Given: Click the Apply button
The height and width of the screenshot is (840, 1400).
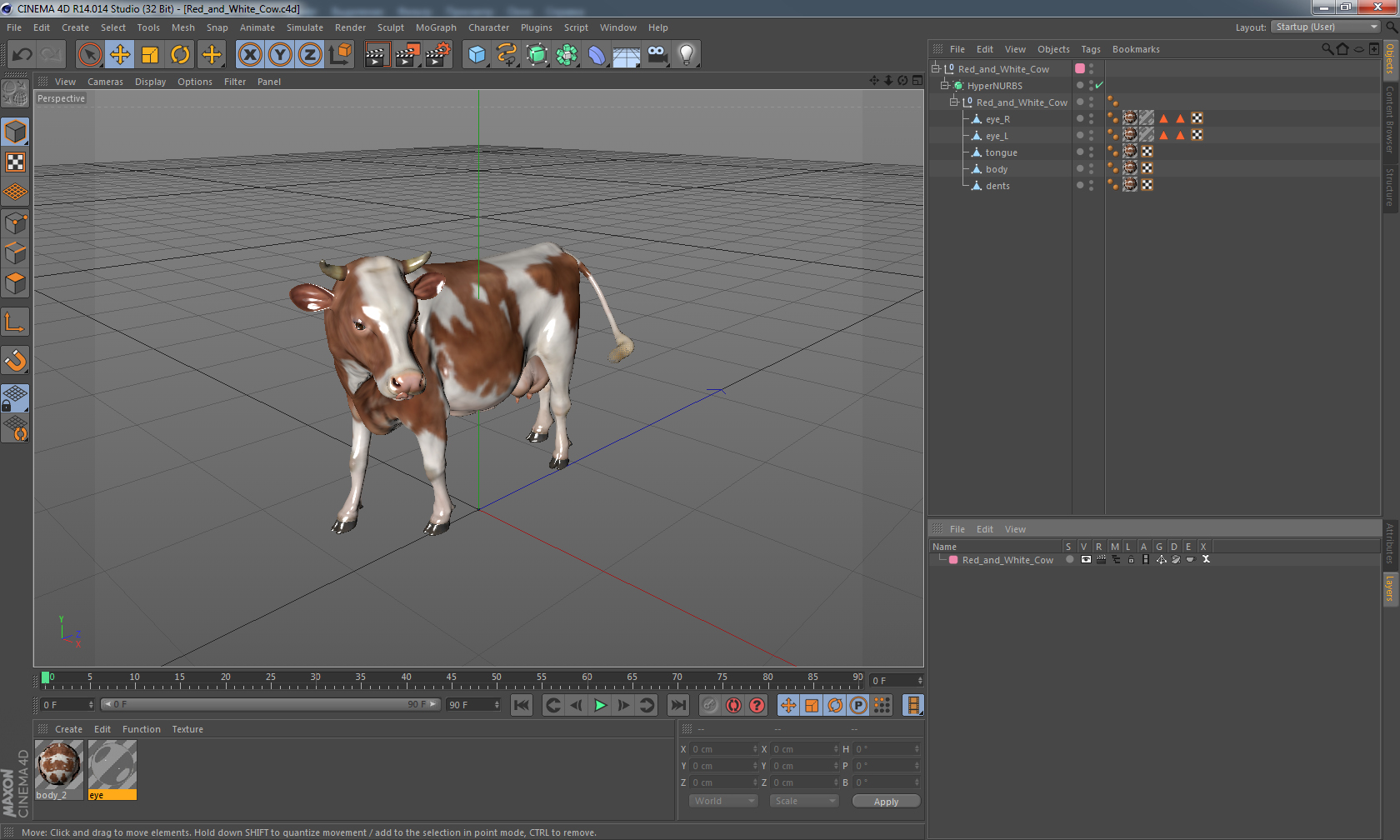Looking at the screenshot, I should pos(886,801).
